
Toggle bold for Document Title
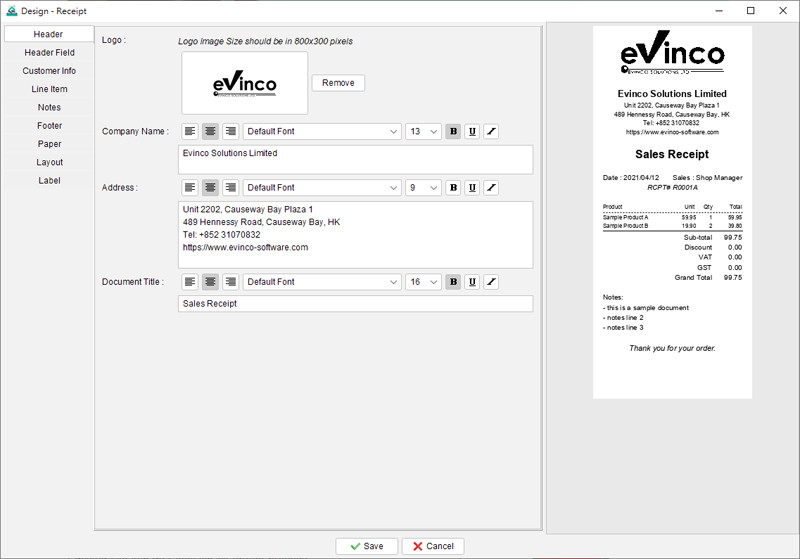(453, 282)
